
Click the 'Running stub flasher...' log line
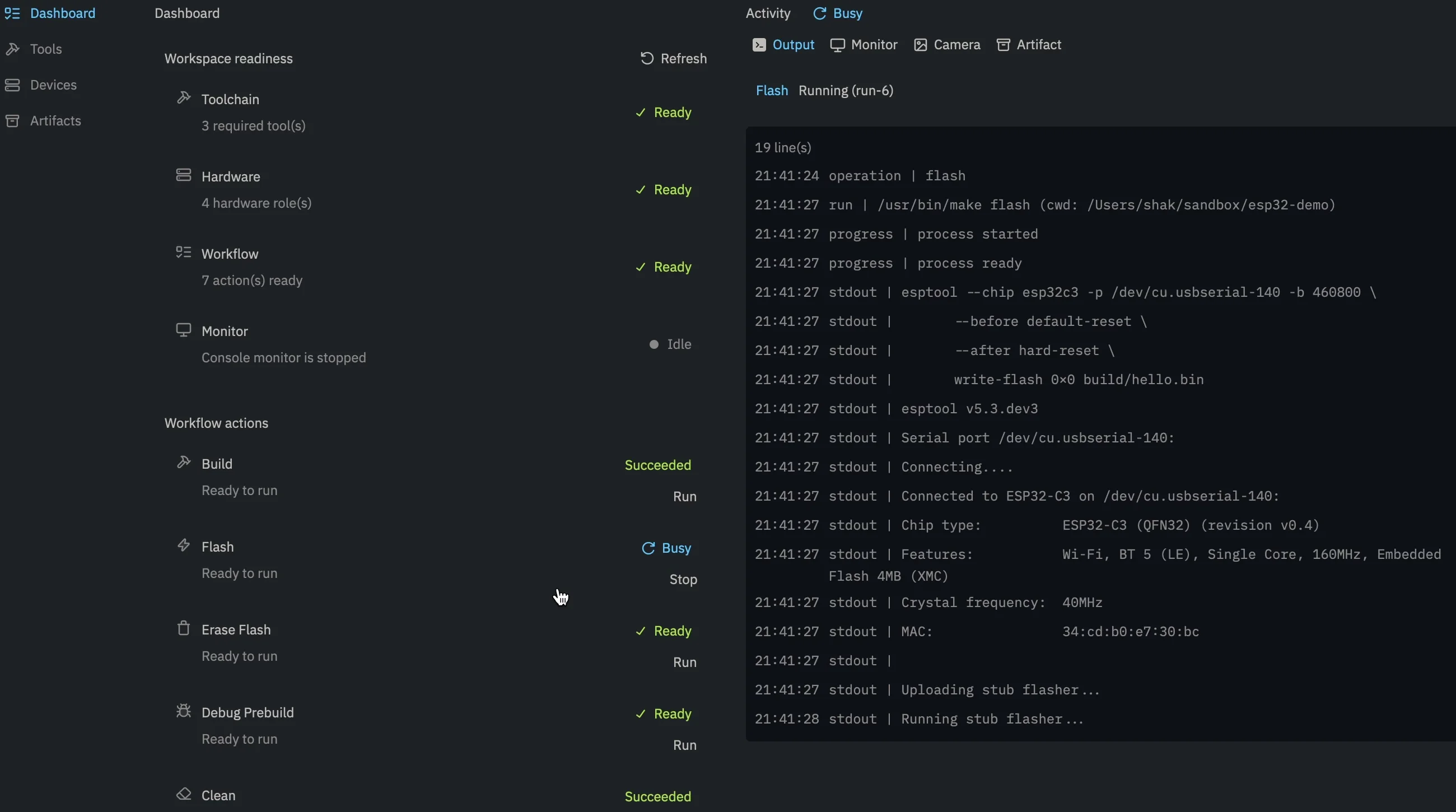tap(919, 720)
